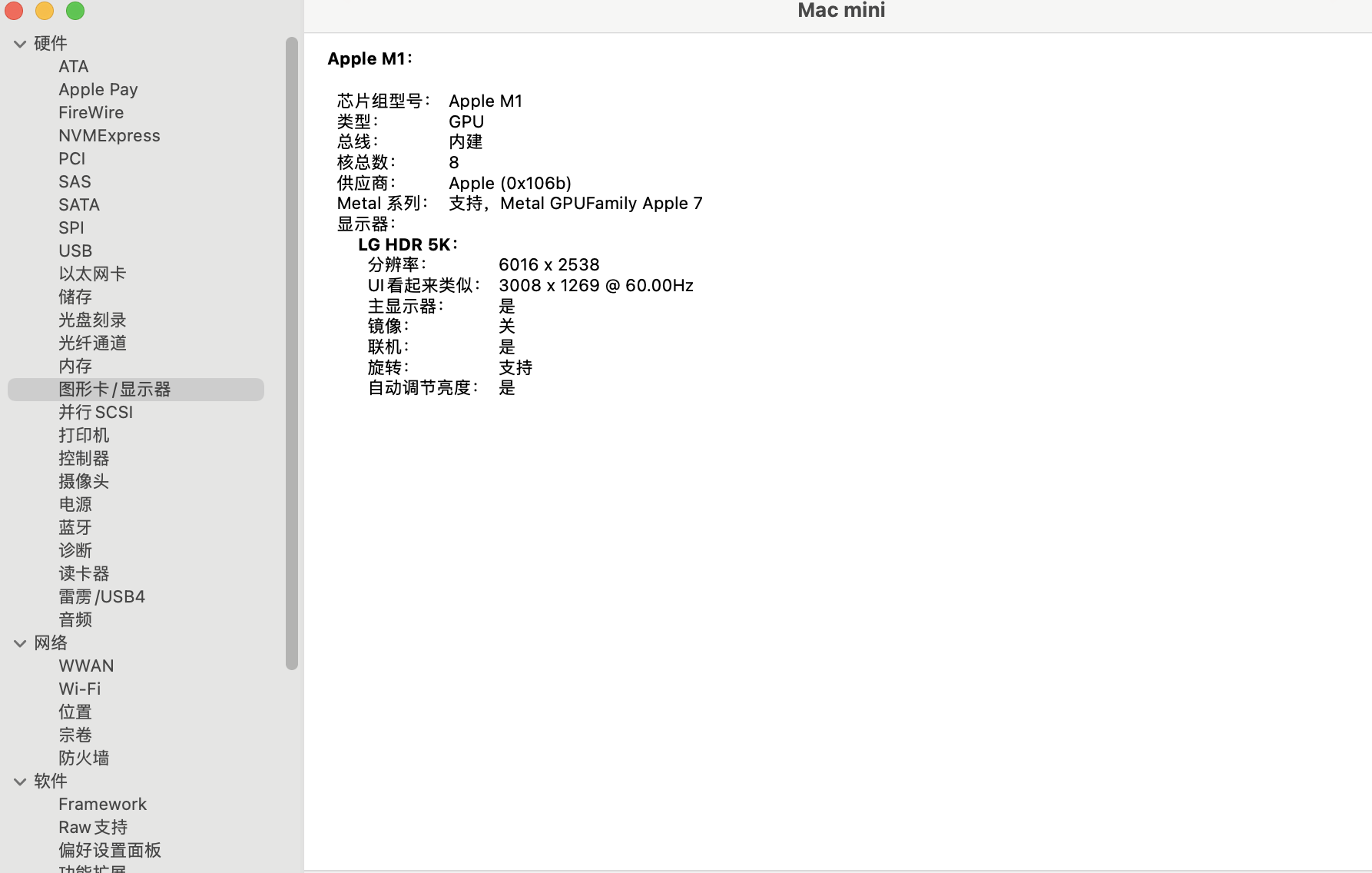Open the 内存 entry
1372x873 pixels.
tap(75, 367)
